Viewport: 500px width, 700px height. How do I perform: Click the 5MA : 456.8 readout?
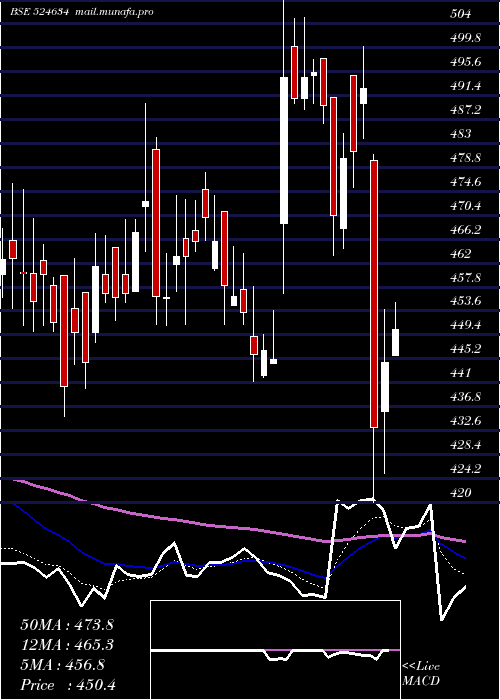[x=63, y=665]
